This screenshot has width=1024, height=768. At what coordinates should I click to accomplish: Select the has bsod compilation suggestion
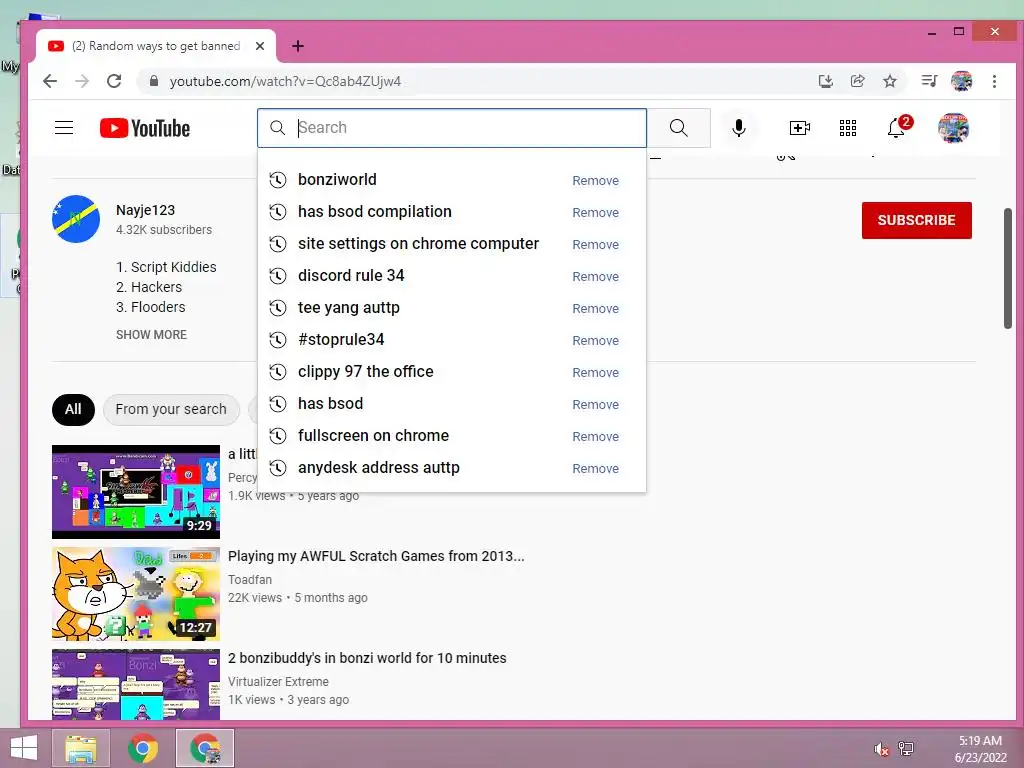452,212
